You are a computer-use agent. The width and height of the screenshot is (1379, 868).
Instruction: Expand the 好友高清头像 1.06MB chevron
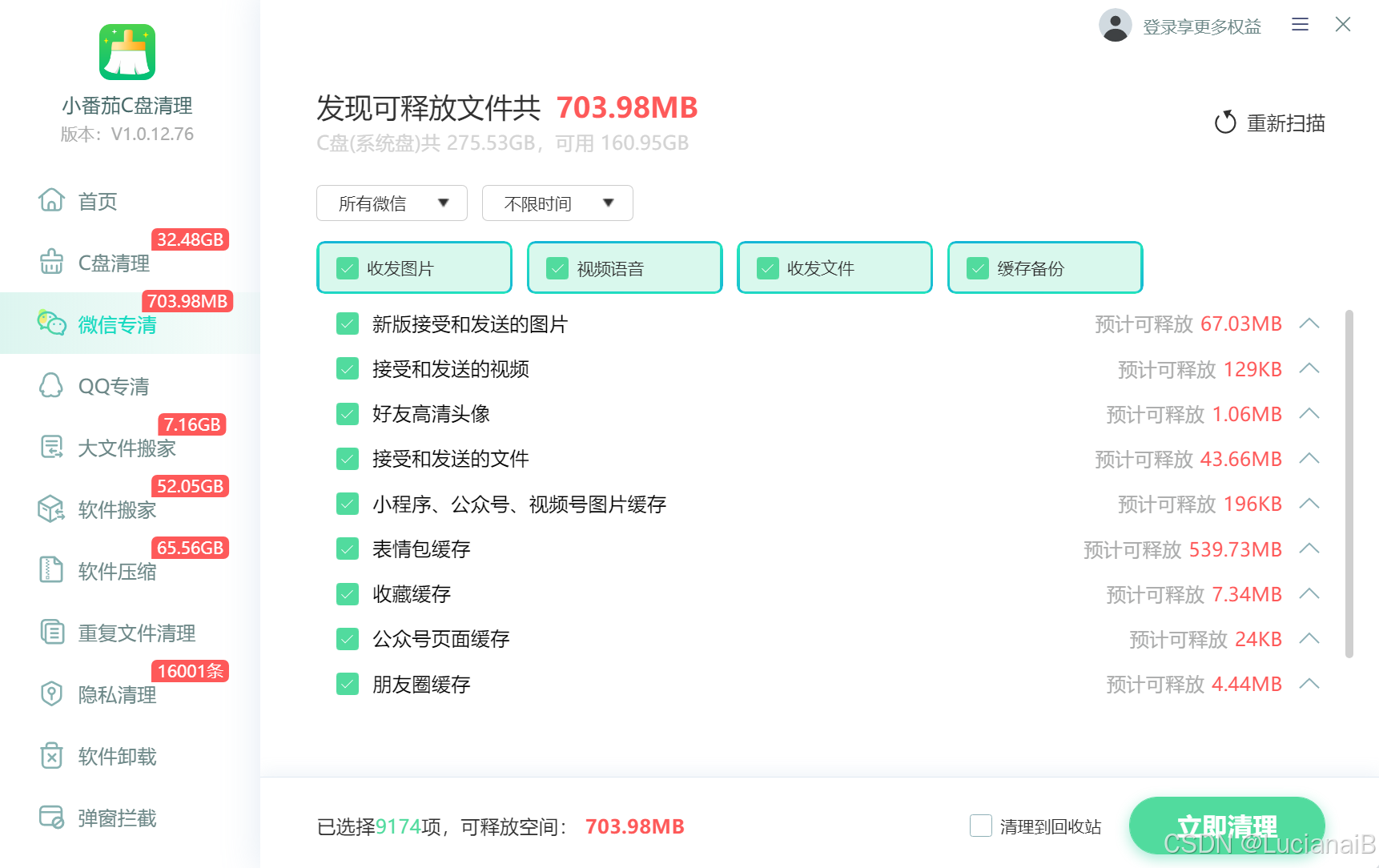point(1309,413)
